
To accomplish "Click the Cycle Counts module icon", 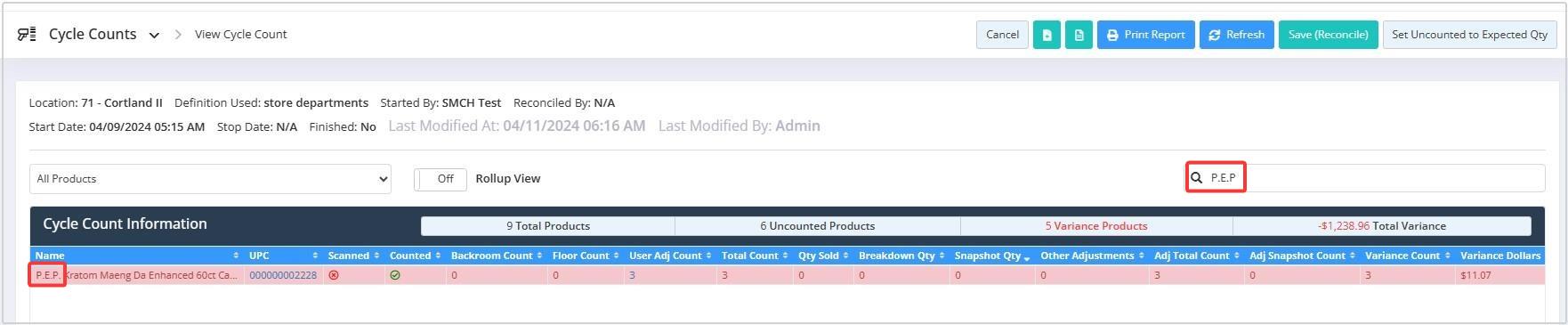I will 28,35.
